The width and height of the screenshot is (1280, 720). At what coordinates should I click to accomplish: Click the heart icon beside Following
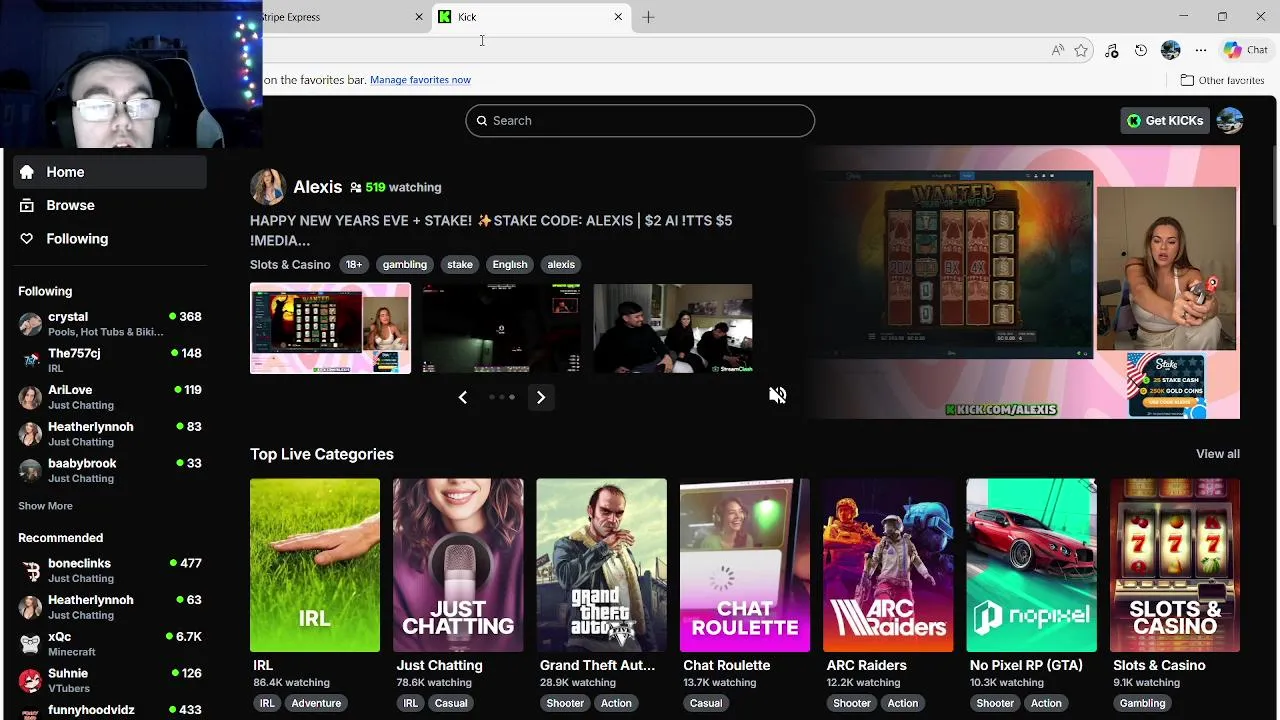click(27, 239)
